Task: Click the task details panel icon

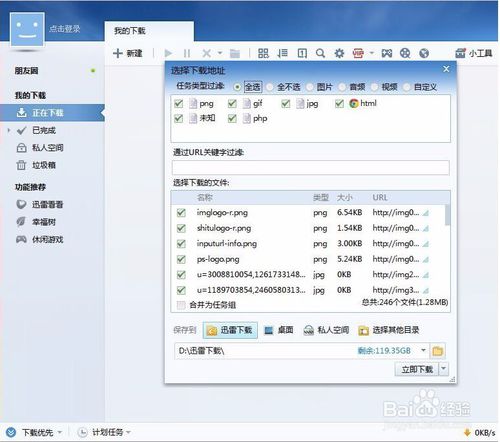Action: click(302, 53)
